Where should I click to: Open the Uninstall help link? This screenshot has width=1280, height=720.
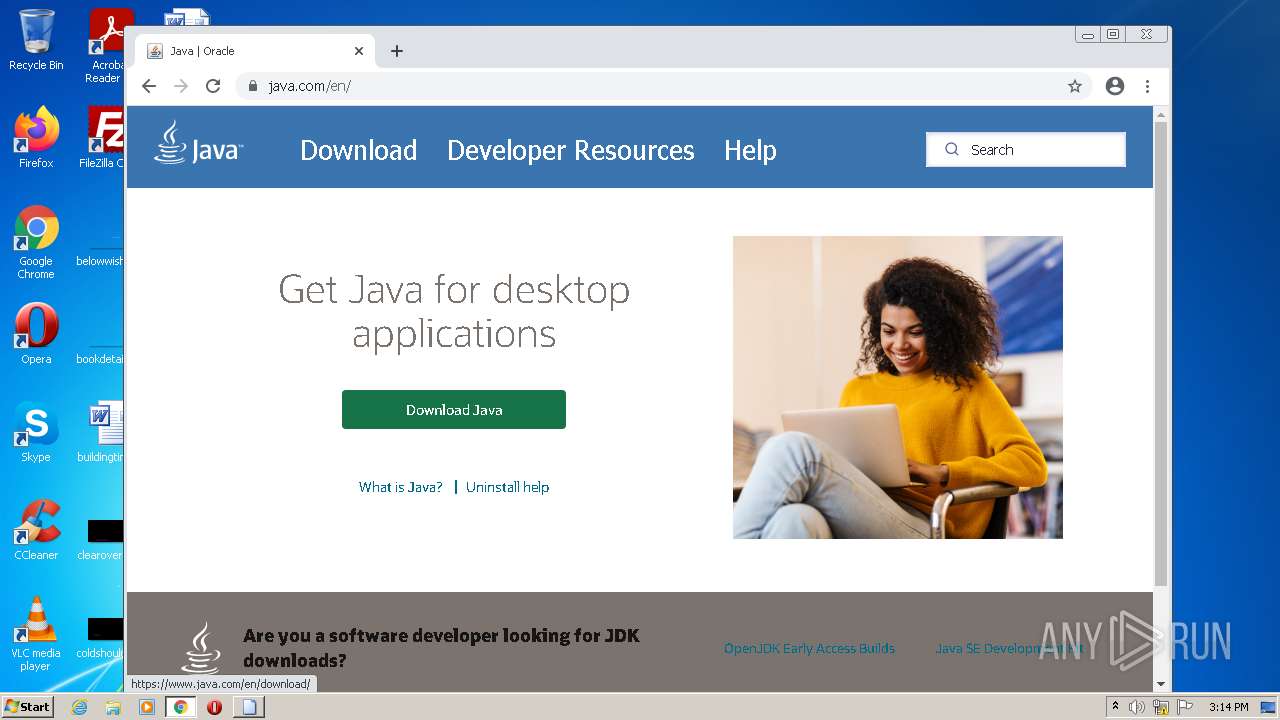point(507,487)
